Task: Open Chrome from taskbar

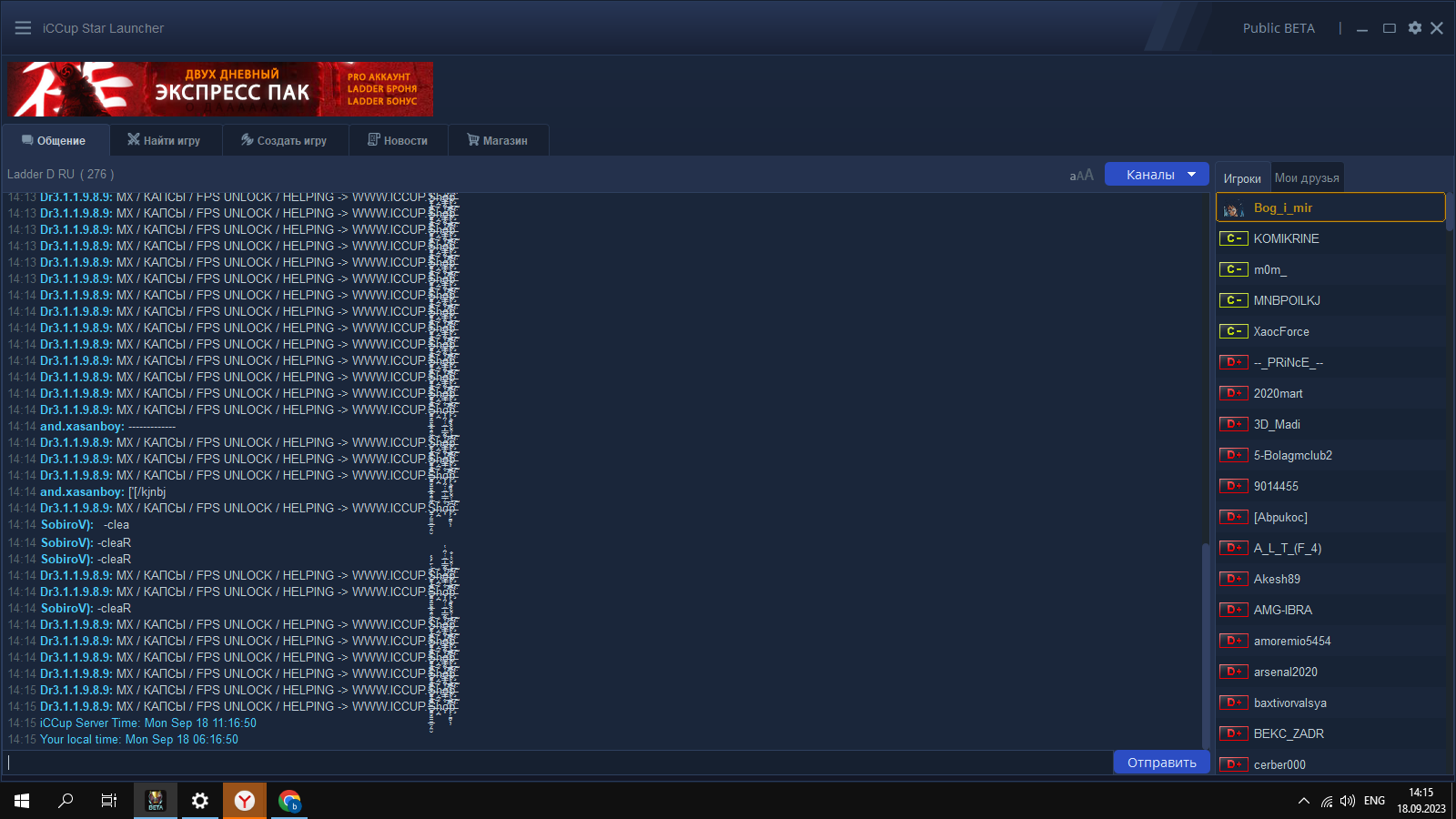Action: 289,801
